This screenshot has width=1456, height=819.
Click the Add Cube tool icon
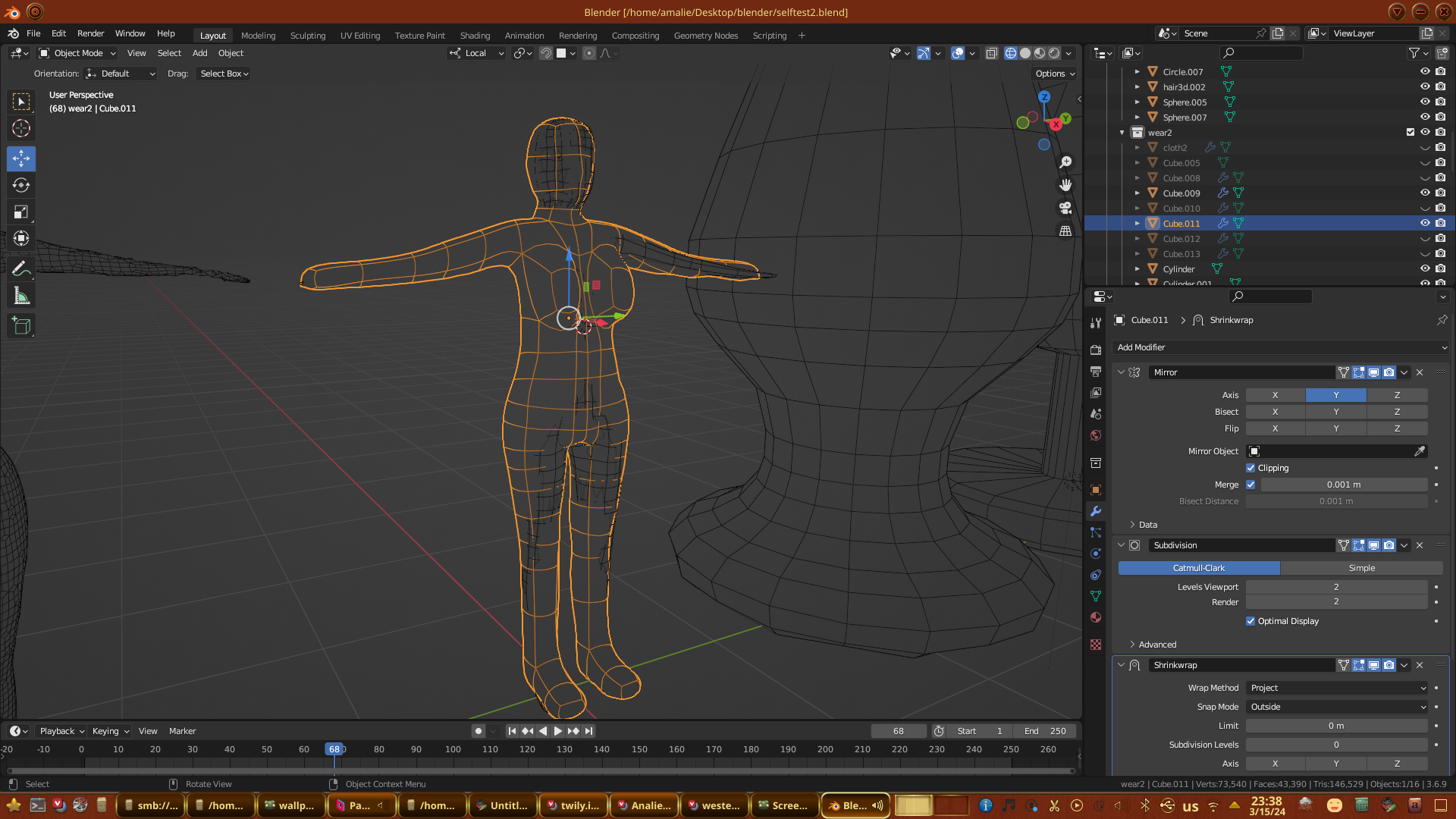(x=21, y=326)
